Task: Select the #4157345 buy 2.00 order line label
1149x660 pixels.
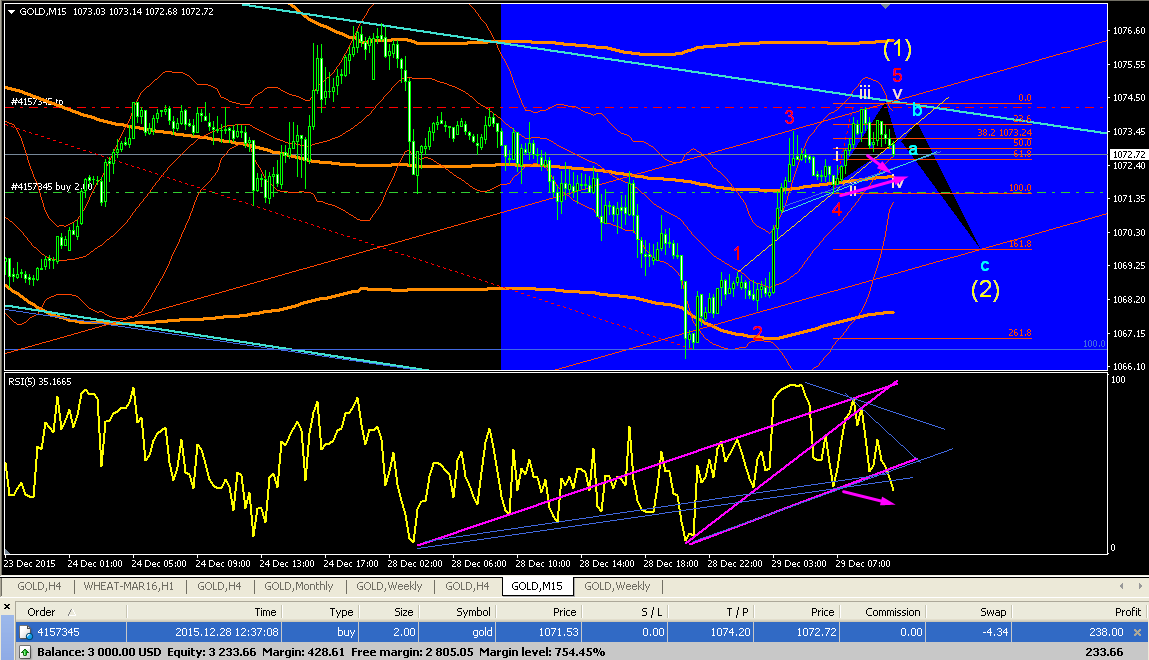Action: pyautogui.click(x=52, y=187)
